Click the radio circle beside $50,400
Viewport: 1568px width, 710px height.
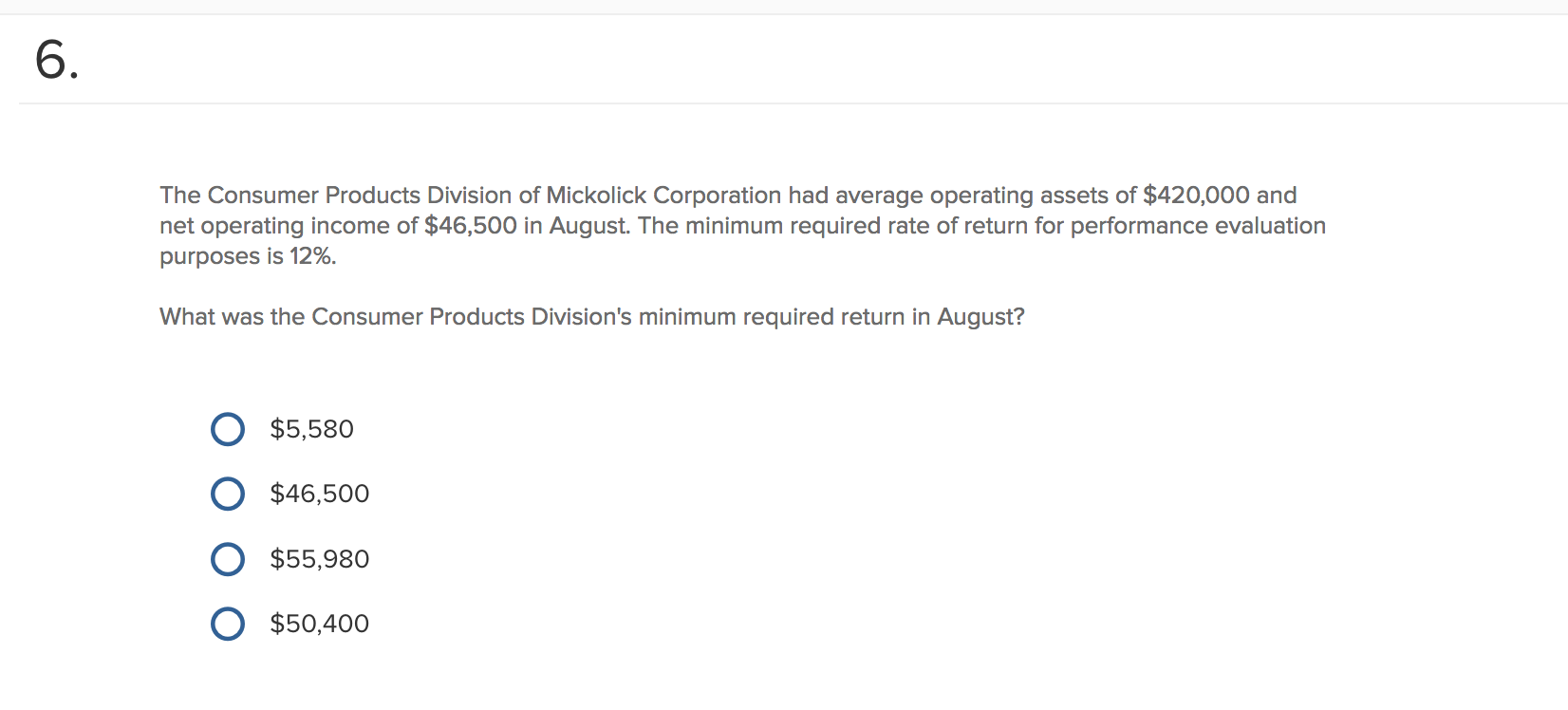click(228, 624)
